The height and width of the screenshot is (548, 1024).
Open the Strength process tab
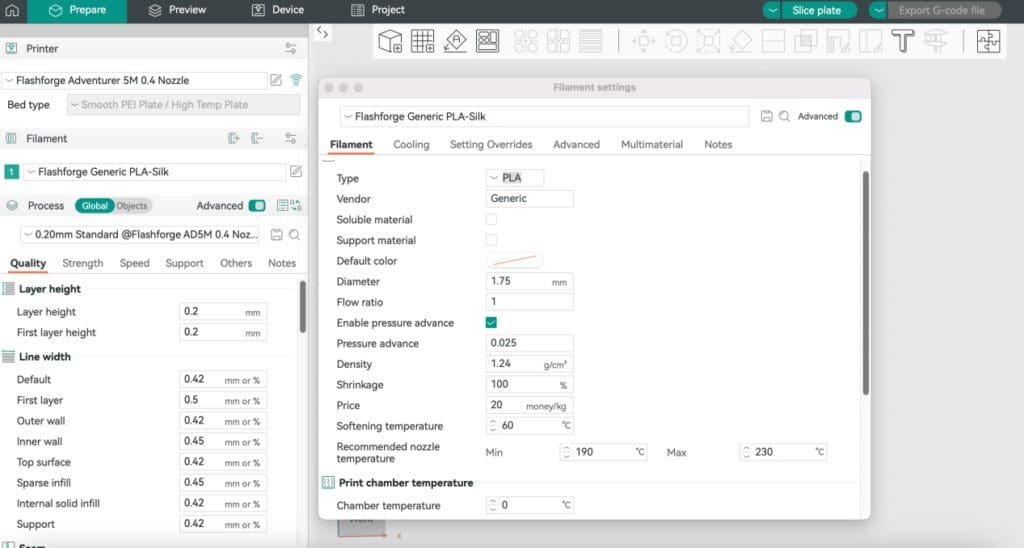(83, 263)
